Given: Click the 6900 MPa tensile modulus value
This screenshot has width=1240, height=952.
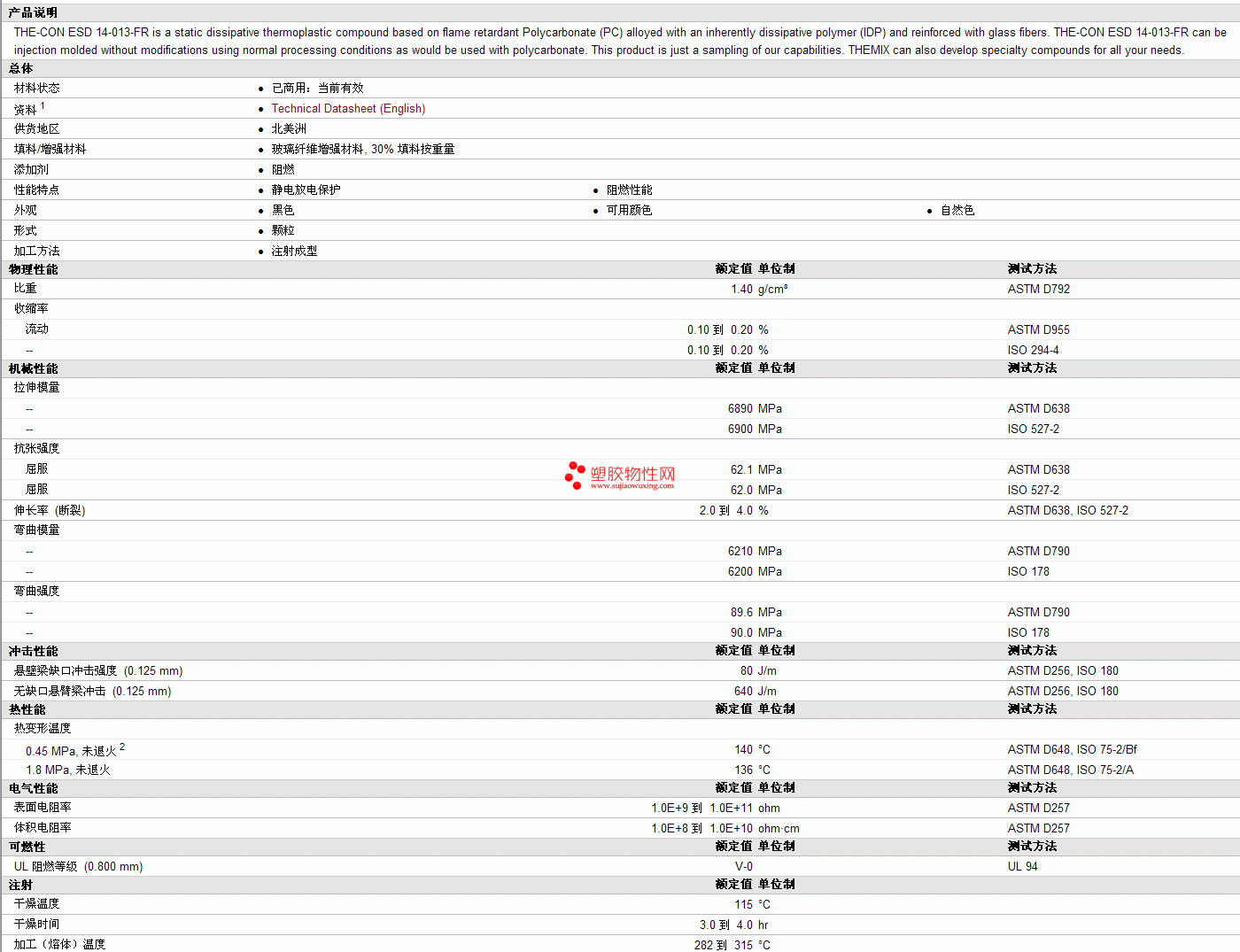Looking at the screenshot, I should tap(755, 429).
